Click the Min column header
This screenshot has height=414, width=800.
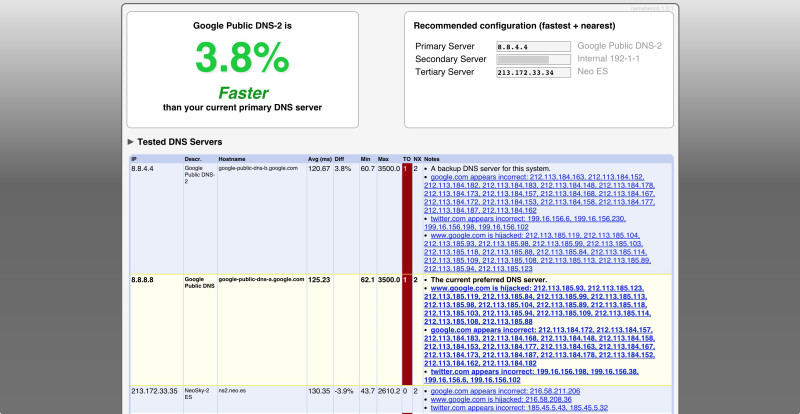(x=365, y=159)
